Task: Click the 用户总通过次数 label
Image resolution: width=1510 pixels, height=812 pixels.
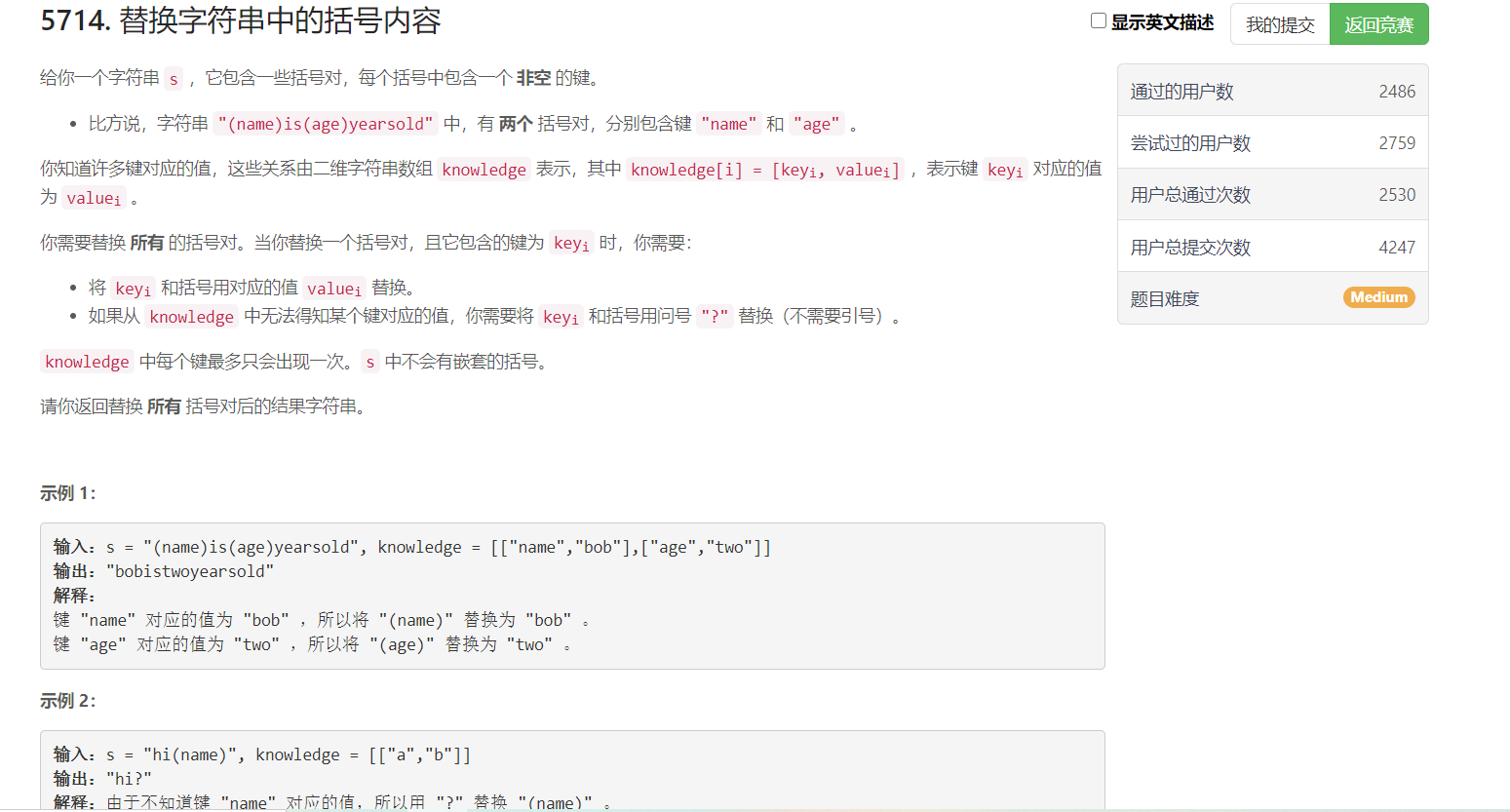Action: click(x=1190, y=195)
